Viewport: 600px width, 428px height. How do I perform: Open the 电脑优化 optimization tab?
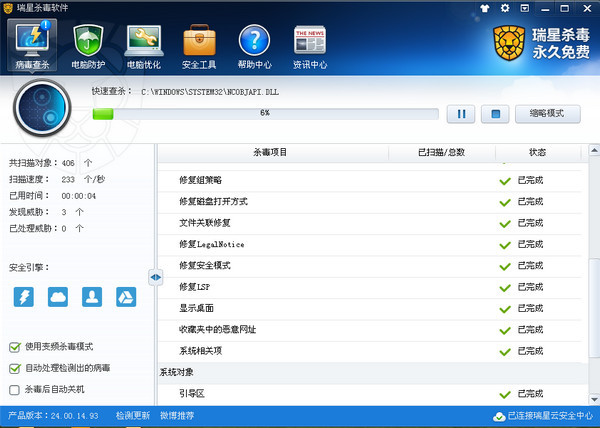(x=144, y=45)
